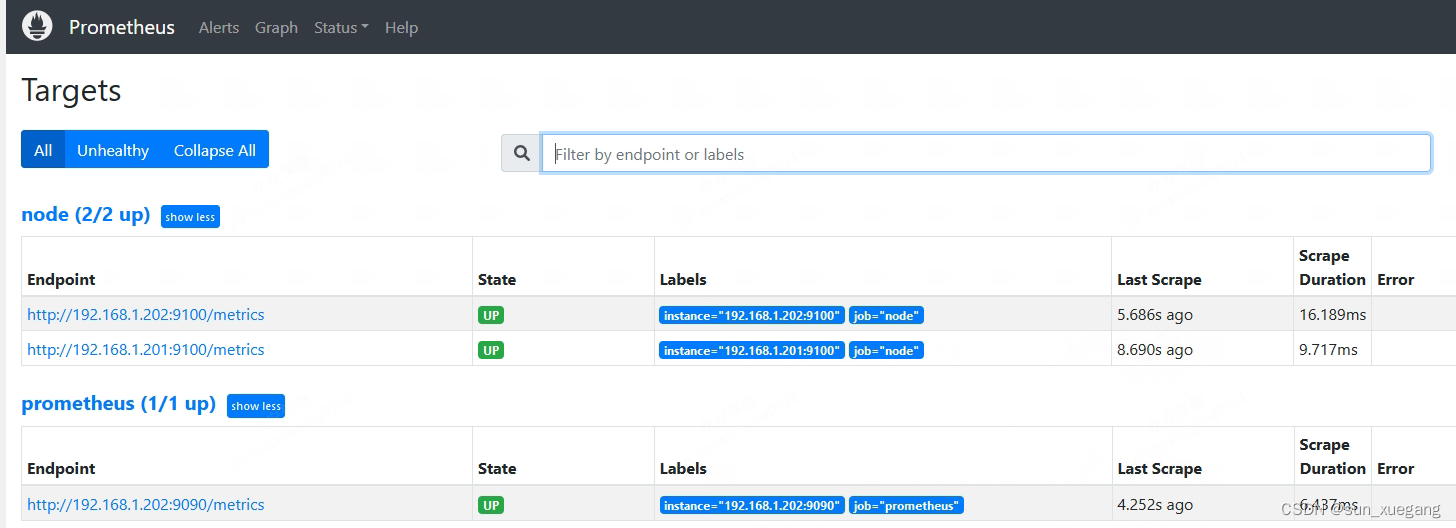Viewport: 1456px width, 528px height.
Task: Click Last Scrape header in node table
Action: click(1159, 280)
